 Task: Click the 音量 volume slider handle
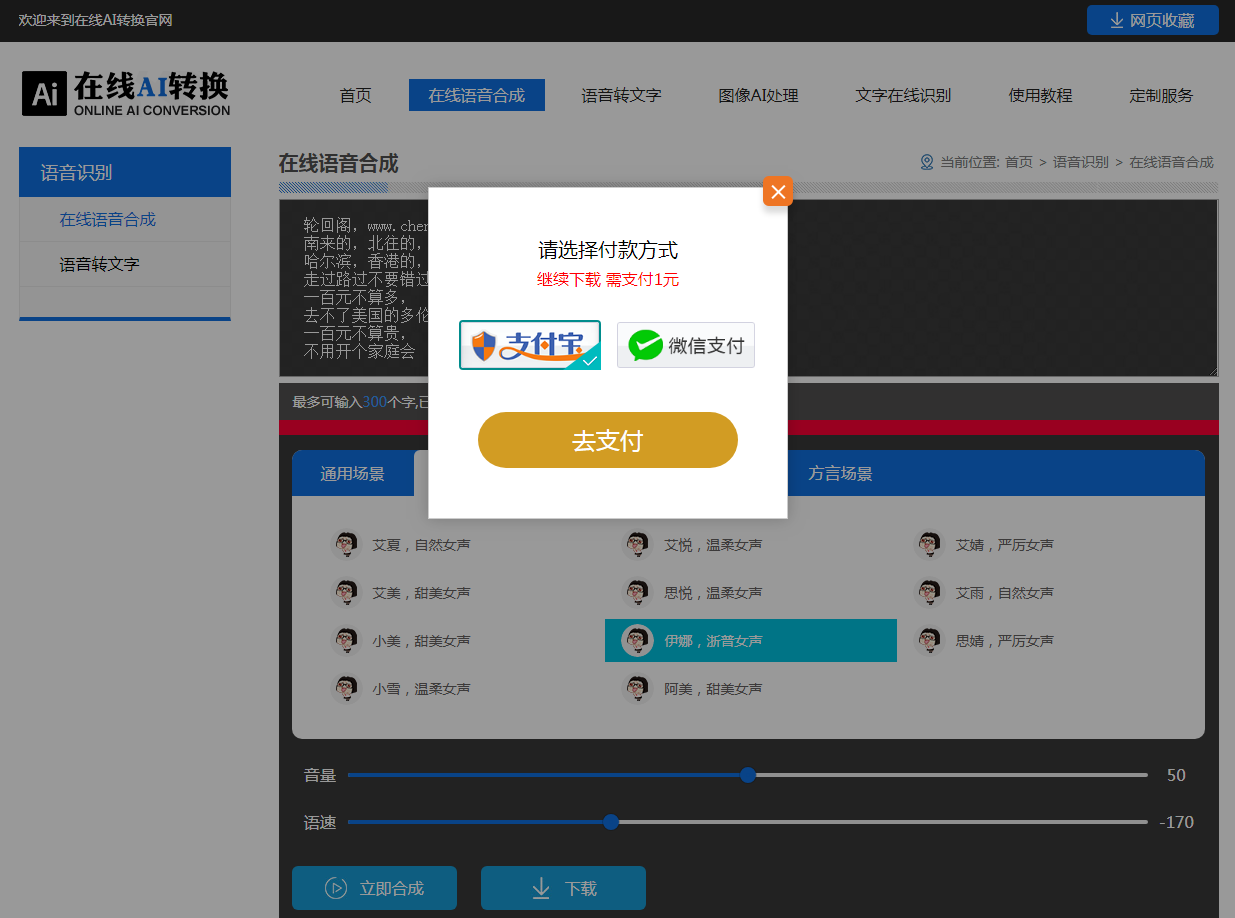coord(748,775)
